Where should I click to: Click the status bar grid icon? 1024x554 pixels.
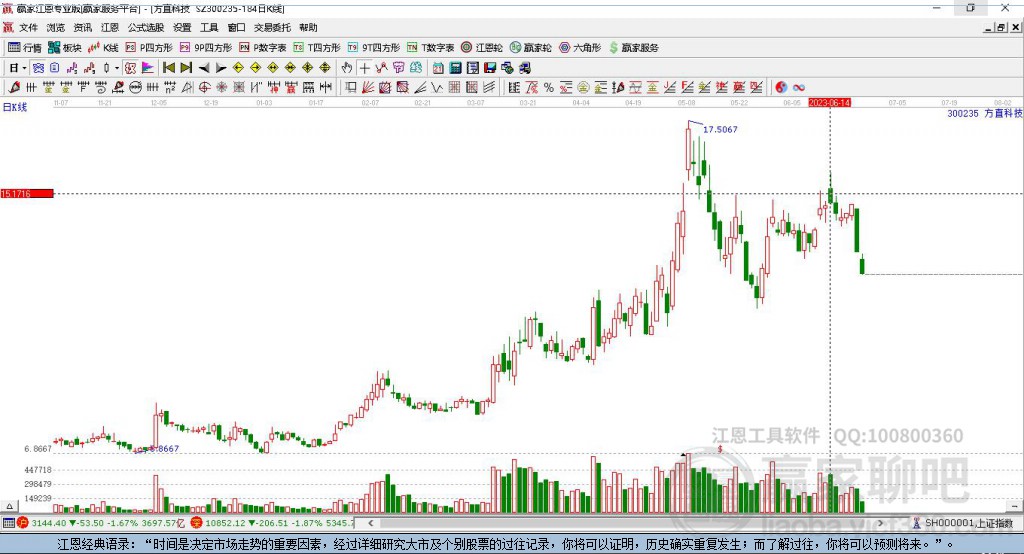[x=8, y=523]
